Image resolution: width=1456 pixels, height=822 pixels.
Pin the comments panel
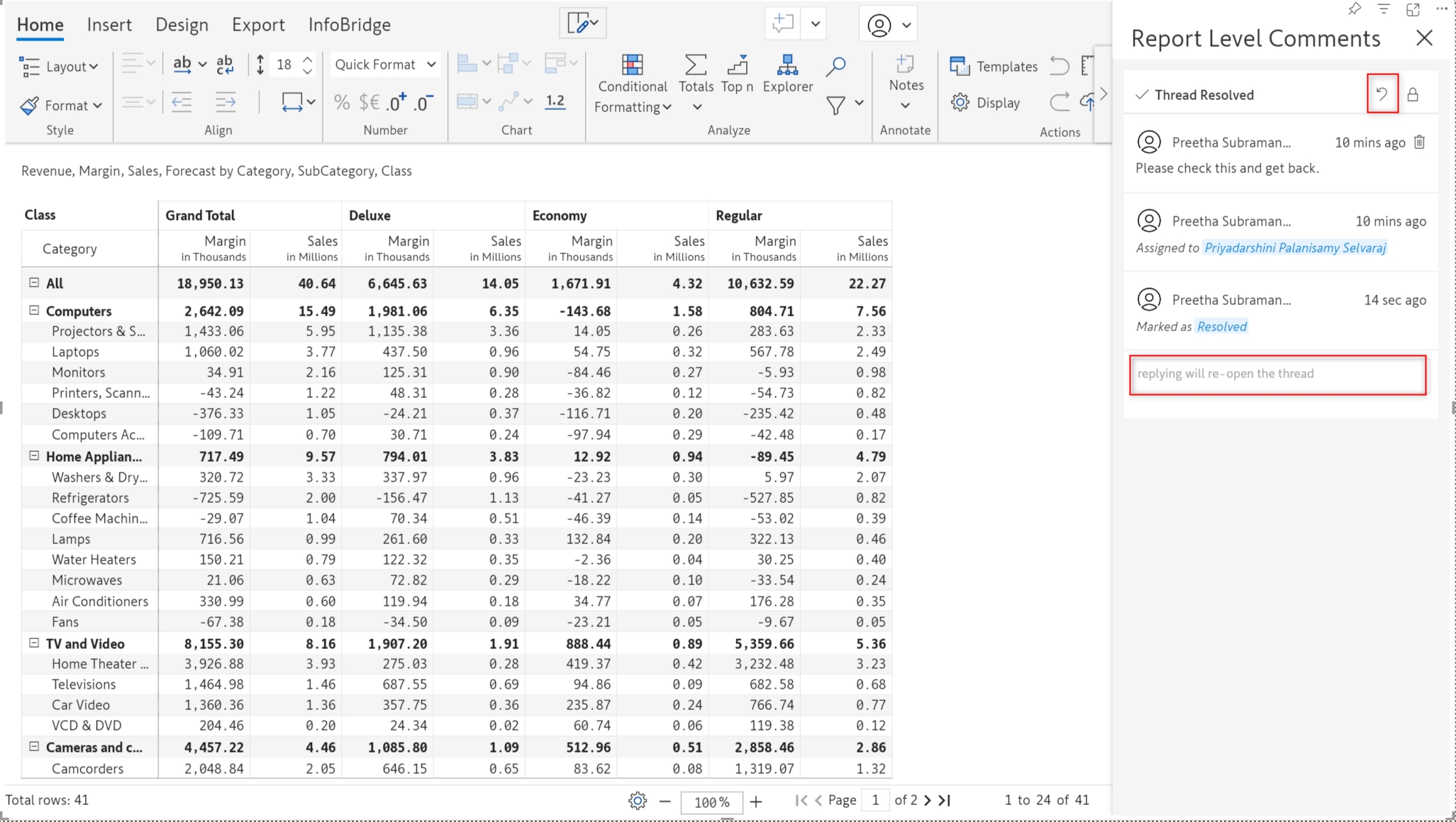coord(1354,9)
